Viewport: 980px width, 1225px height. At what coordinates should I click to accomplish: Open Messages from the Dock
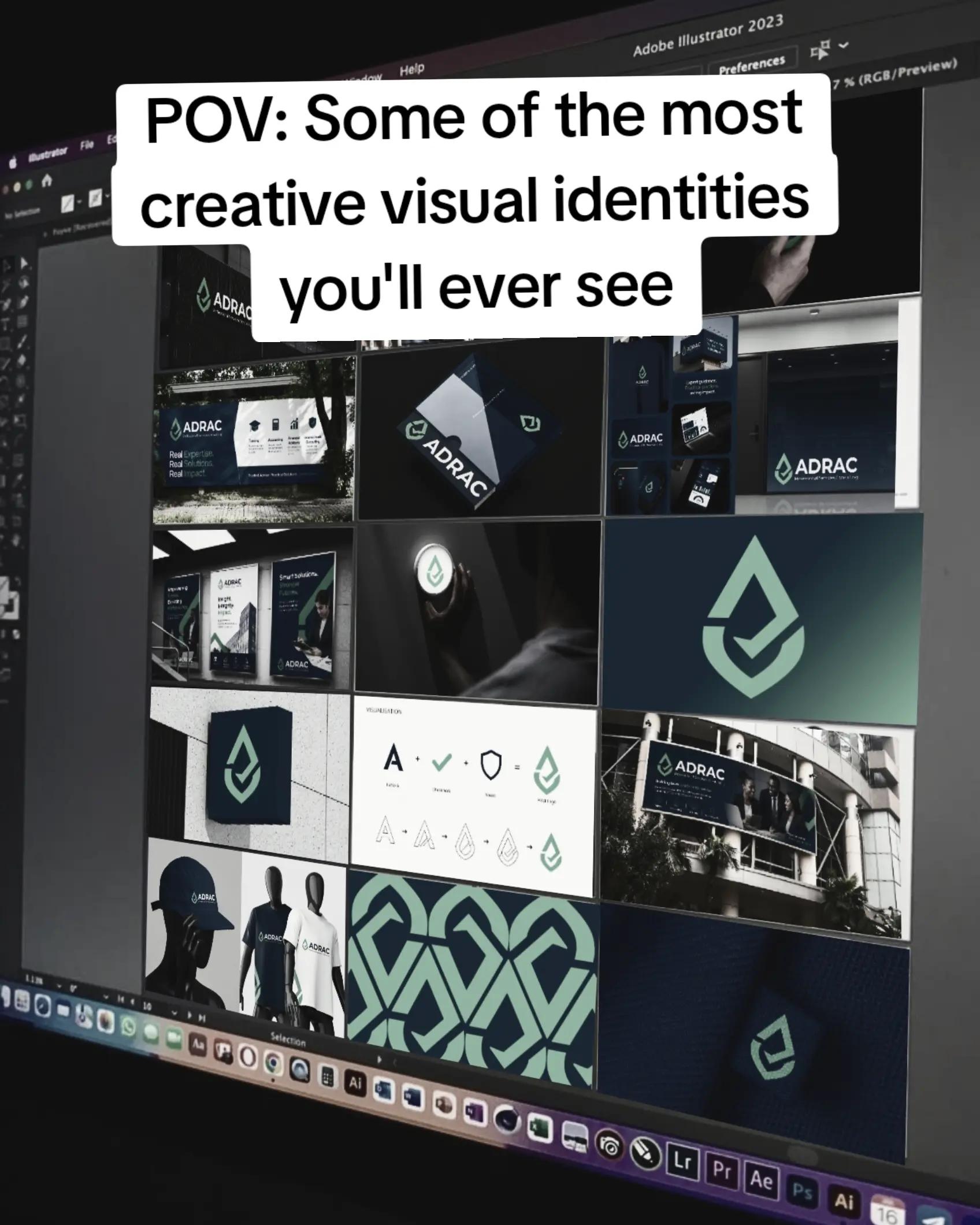pos(151,1033)
